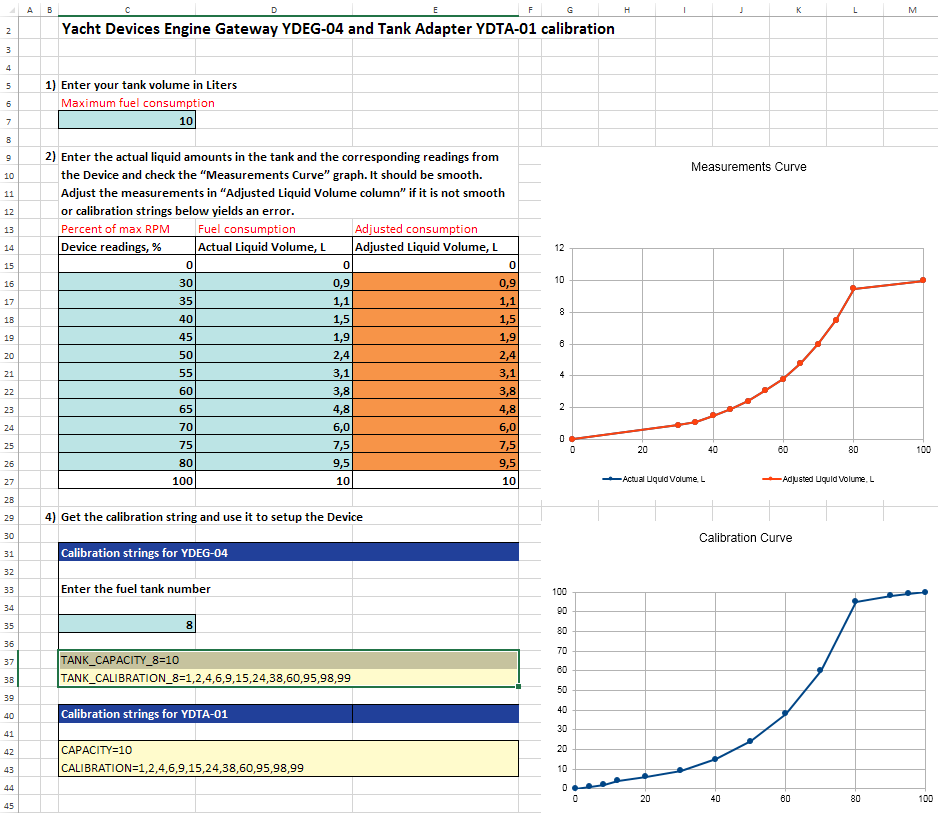Click the 'Calibration strings for YDTA-01' header
Screen dimensions: 938x813
(288, 714)
